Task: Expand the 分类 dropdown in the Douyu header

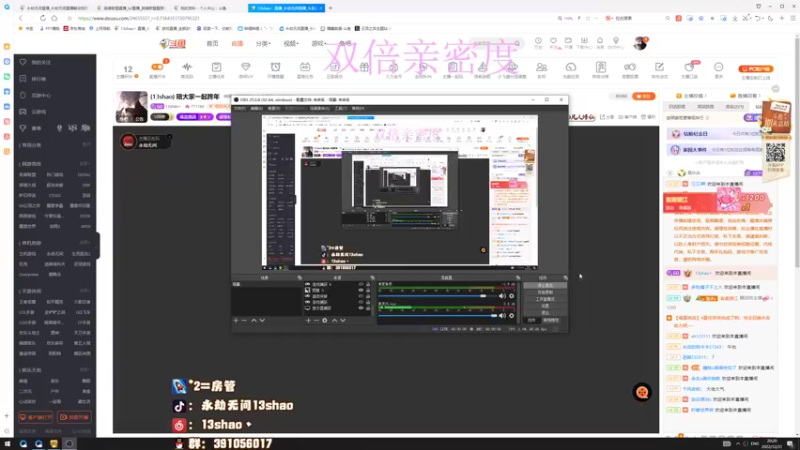Action: pos(263,44)
